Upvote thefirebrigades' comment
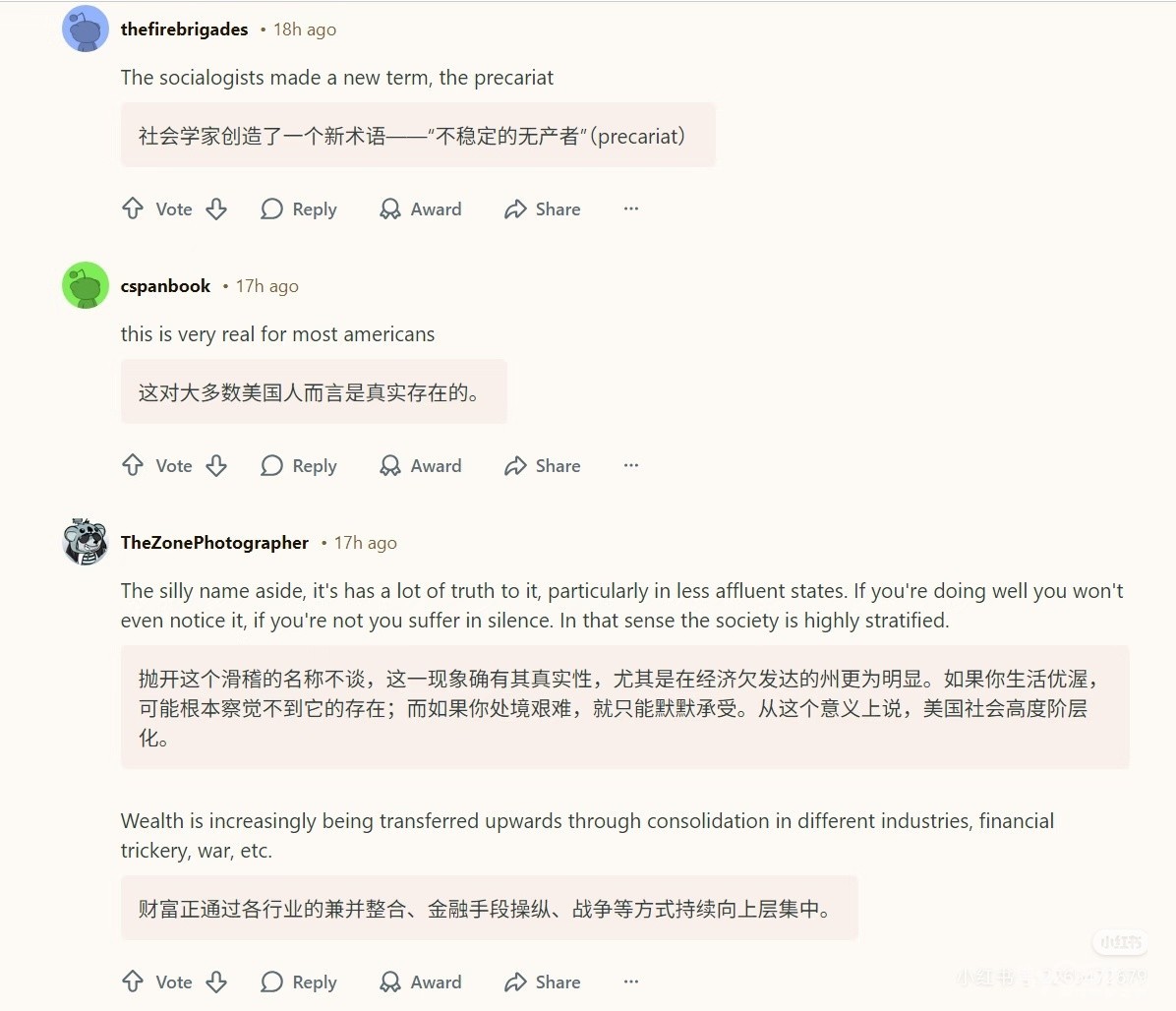This screenshot has height=1011, width=1176. [133, 208]
